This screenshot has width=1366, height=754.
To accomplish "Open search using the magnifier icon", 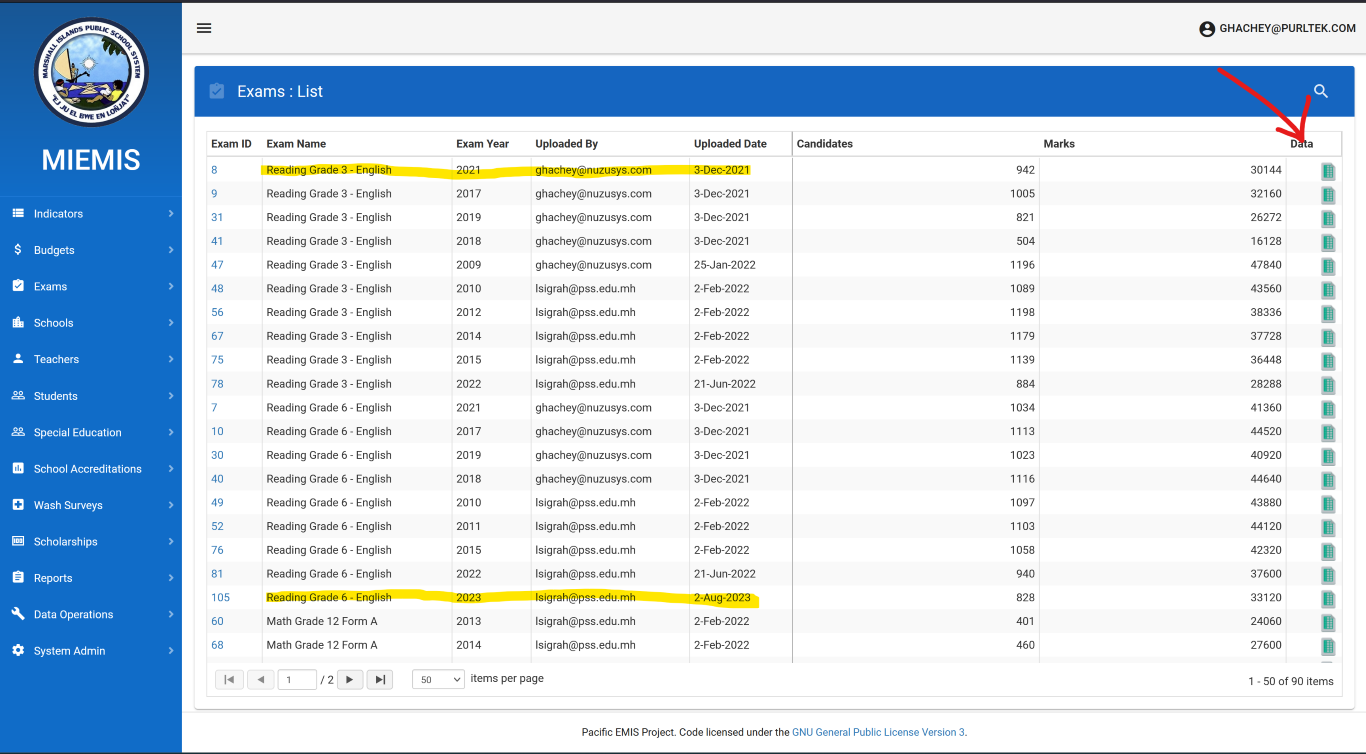I will tap(1320, 91).
